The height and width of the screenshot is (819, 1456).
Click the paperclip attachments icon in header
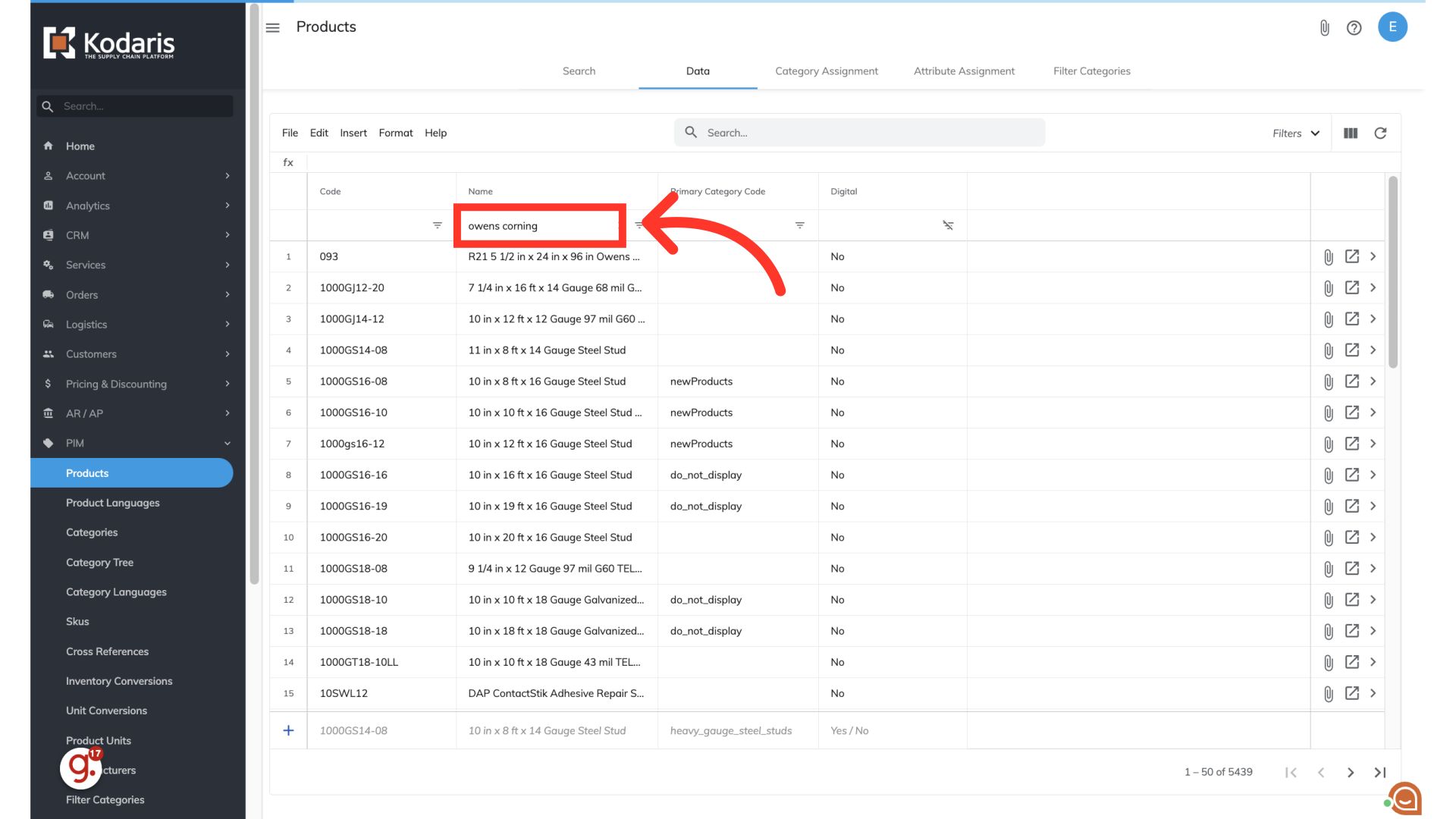[1324, 28]
